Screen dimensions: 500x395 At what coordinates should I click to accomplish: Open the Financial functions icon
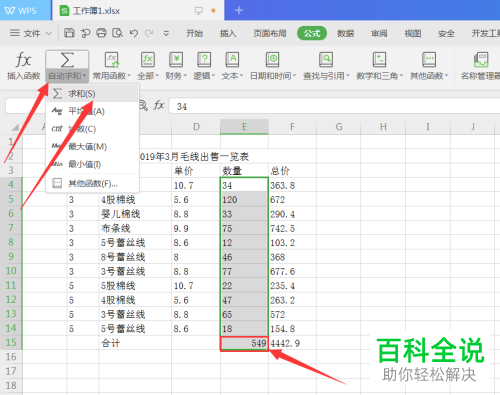(176, 60)
